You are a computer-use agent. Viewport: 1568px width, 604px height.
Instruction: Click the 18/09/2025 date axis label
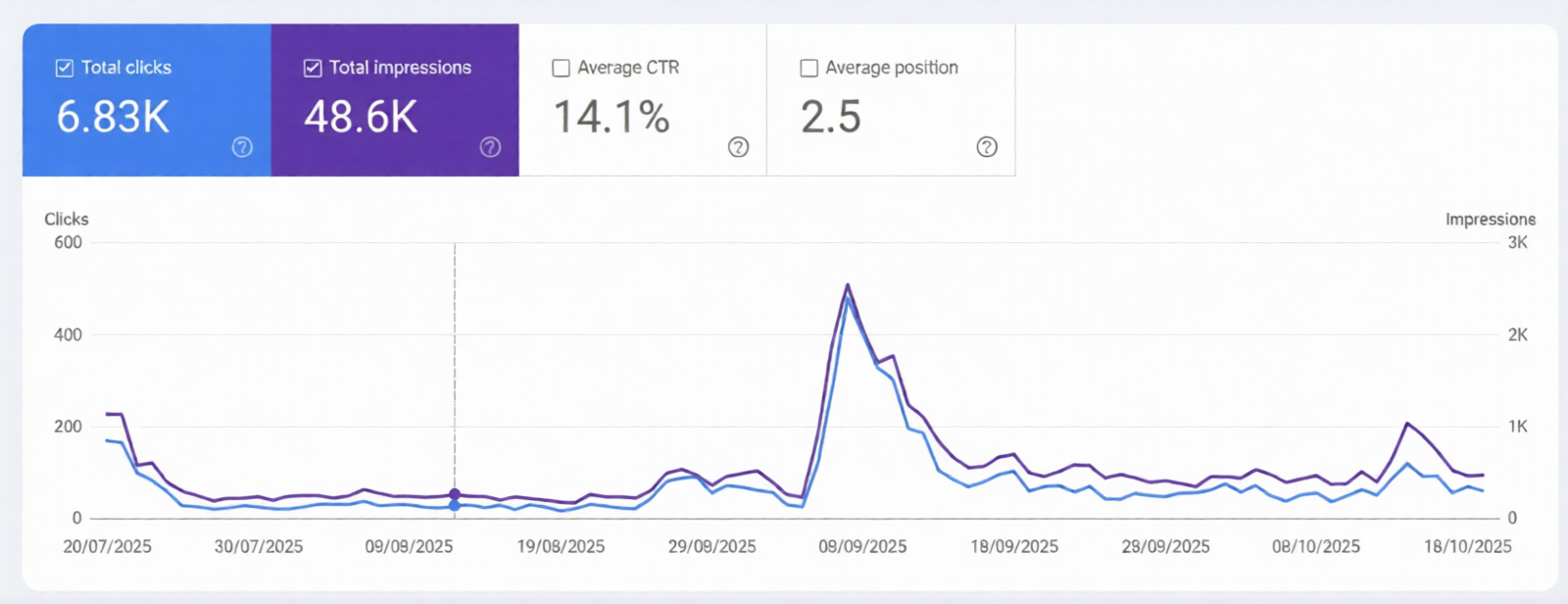coord(1014,546)
